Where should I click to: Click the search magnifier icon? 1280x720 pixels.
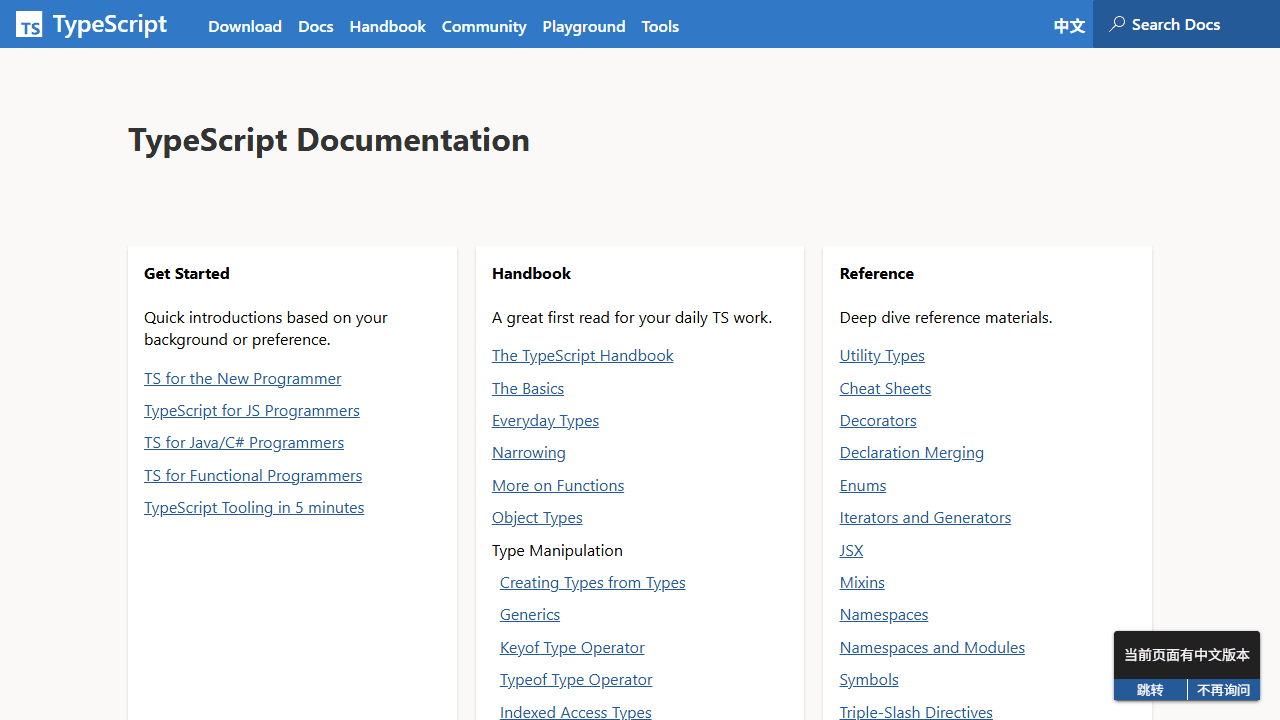pyautogui.click(x=1117, y=24)
